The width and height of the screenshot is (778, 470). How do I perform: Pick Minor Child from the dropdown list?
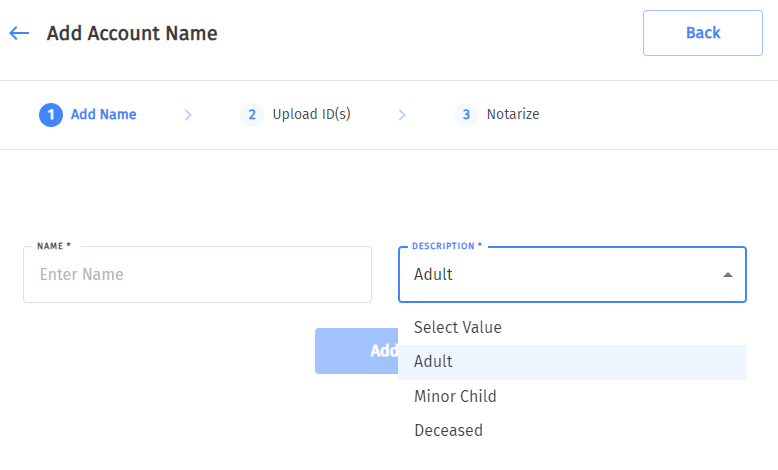click(455, 396)
